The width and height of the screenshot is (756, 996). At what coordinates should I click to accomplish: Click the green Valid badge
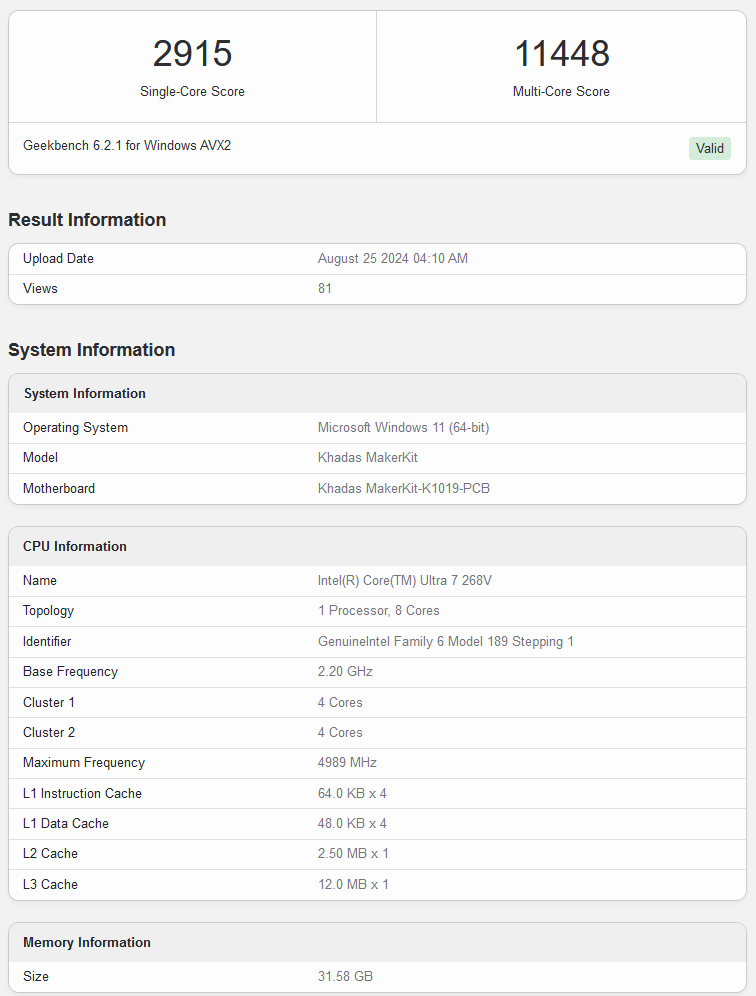(709, 148)
